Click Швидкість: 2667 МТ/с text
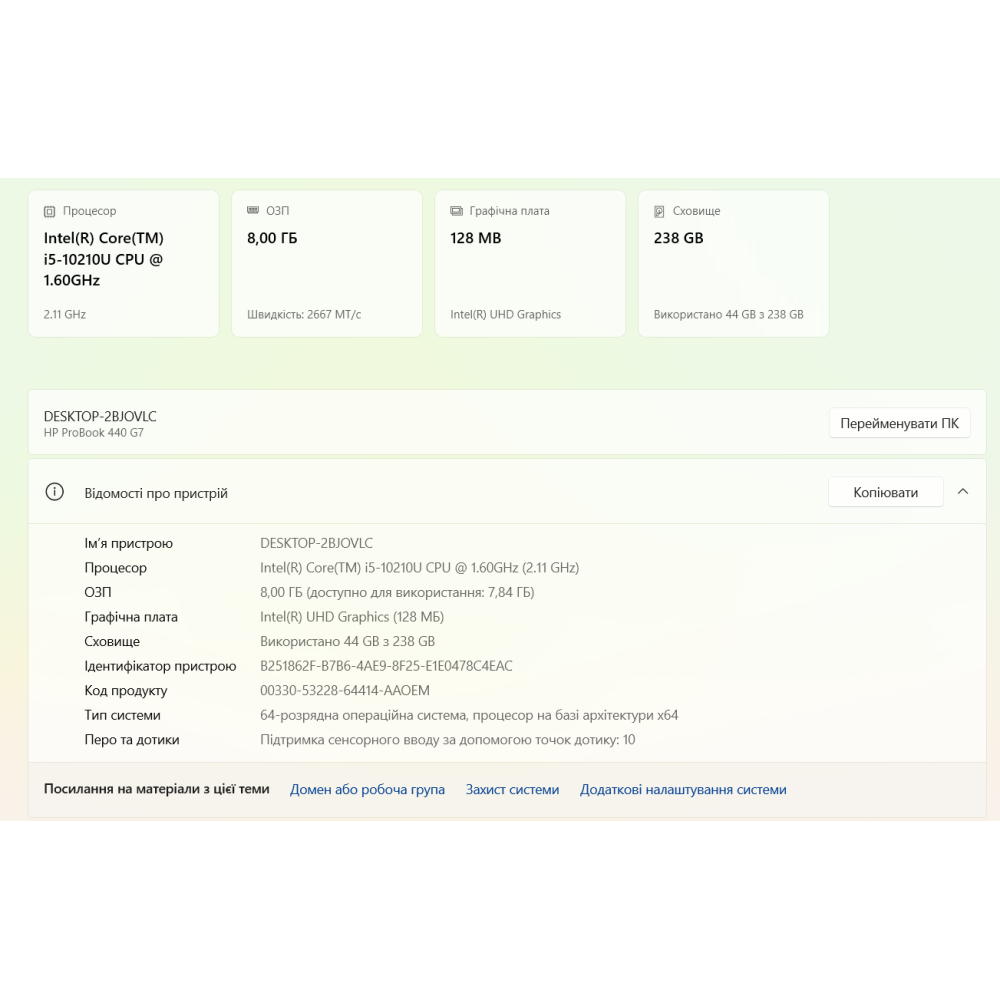Image resolution: width=1000 pixels, height=1000 pixels. [x=304, y=314]
